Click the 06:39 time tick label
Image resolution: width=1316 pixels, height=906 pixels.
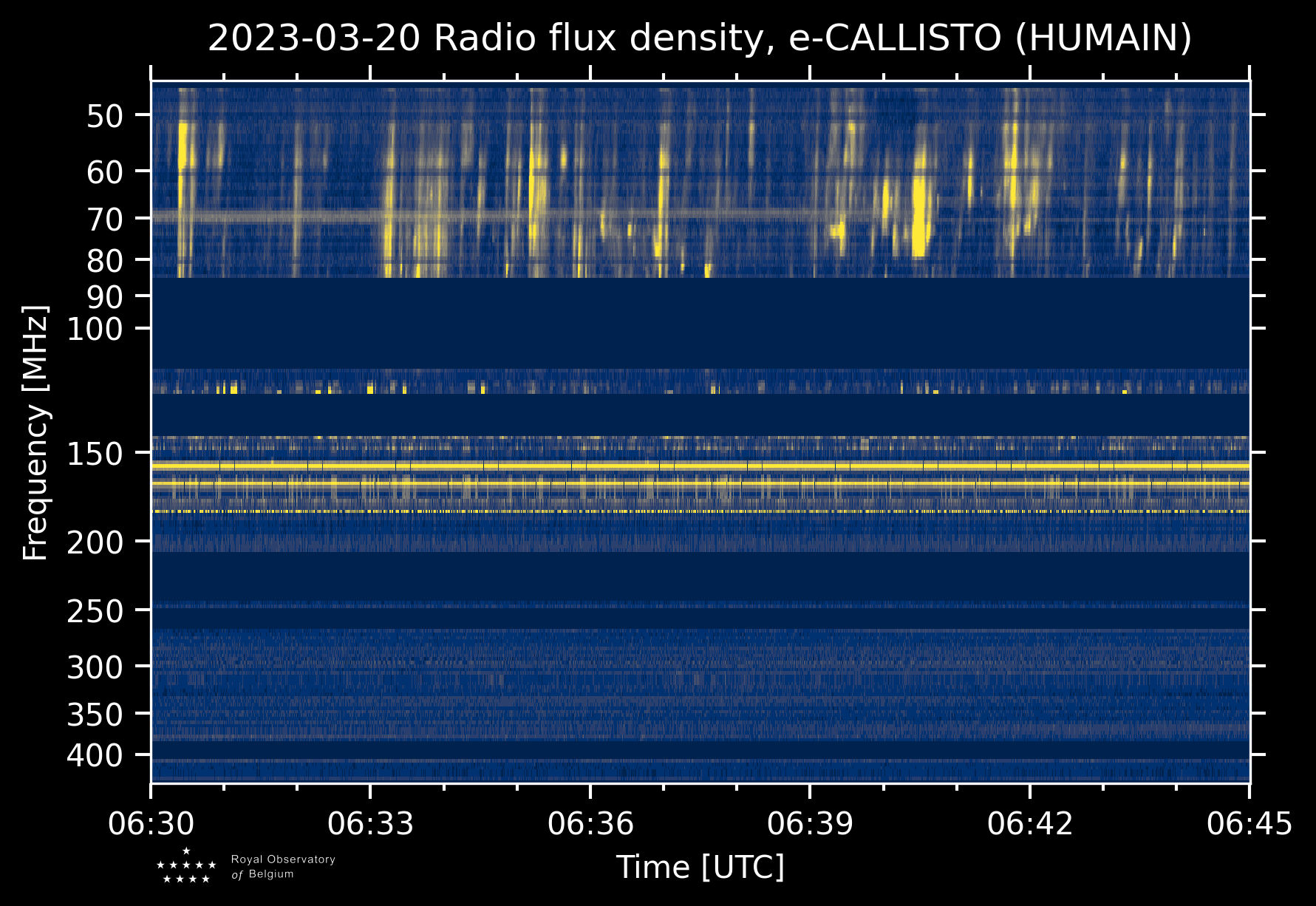click(x=810, y=823)
